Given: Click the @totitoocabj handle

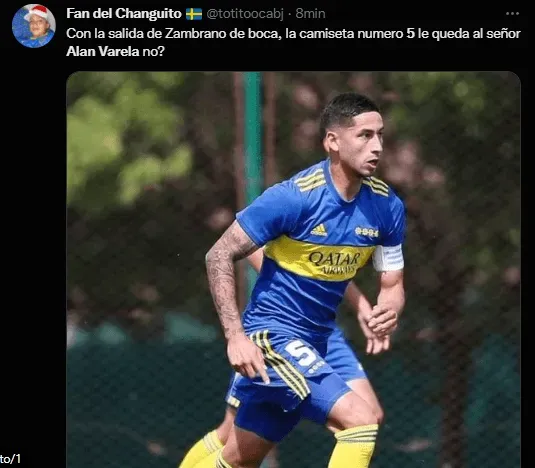Looking at the screenshot, I should tap(245, 14).
